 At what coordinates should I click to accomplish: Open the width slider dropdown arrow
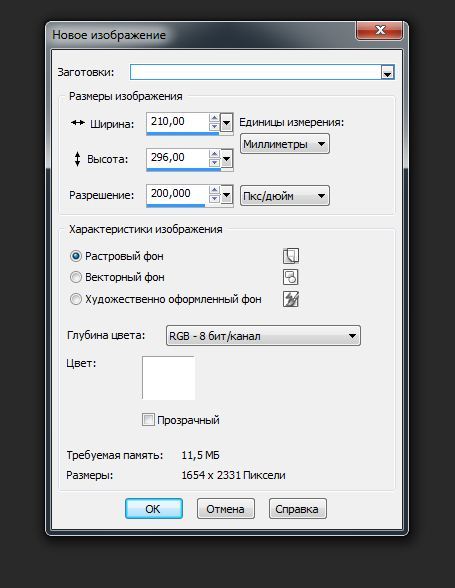[227, 122]
